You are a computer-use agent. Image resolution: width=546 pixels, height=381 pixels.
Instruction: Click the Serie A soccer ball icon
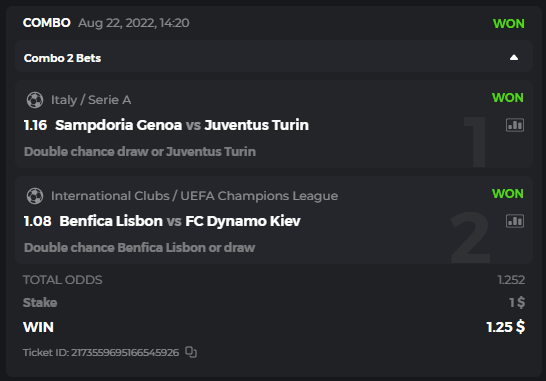(x=35, y=100)
